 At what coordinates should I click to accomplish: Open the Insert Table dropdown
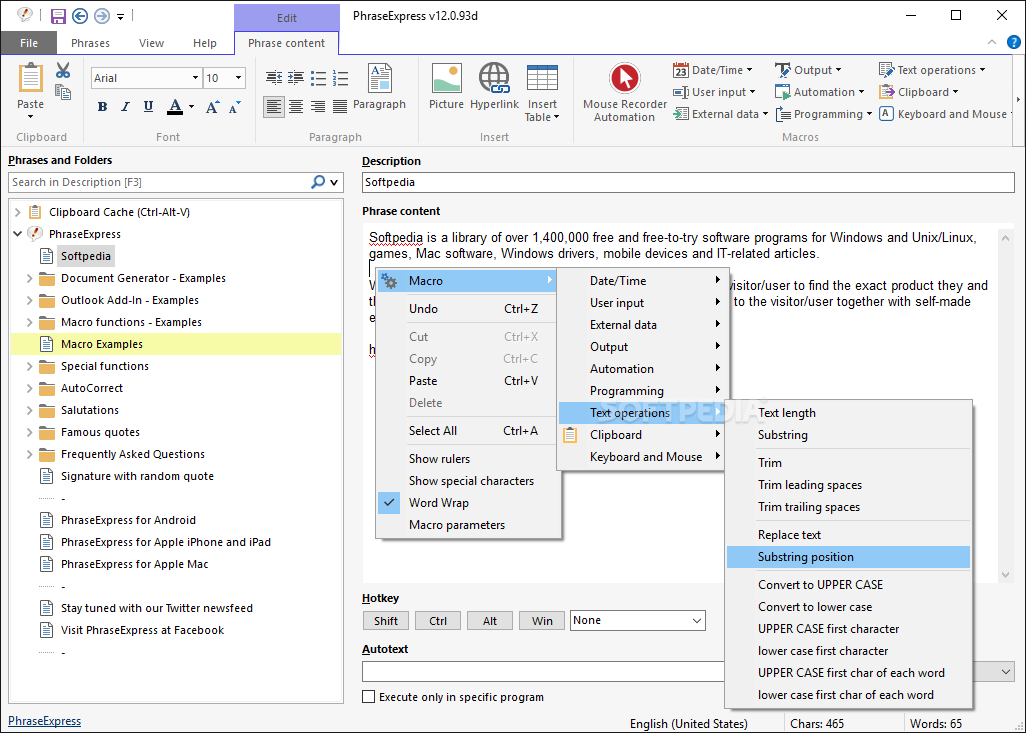click(x=542, y=93)
